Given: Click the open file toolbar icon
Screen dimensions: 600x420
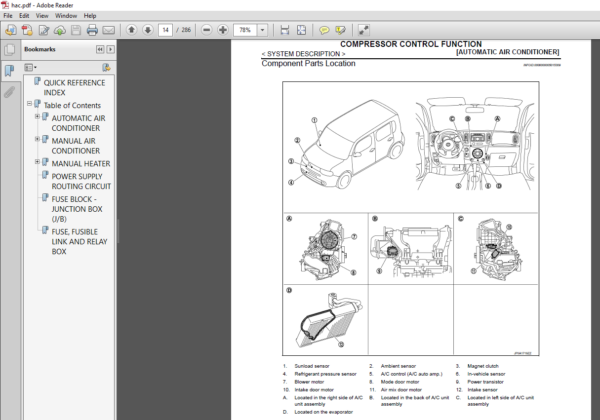Looking at the screenshot, I should coord(11,30).
